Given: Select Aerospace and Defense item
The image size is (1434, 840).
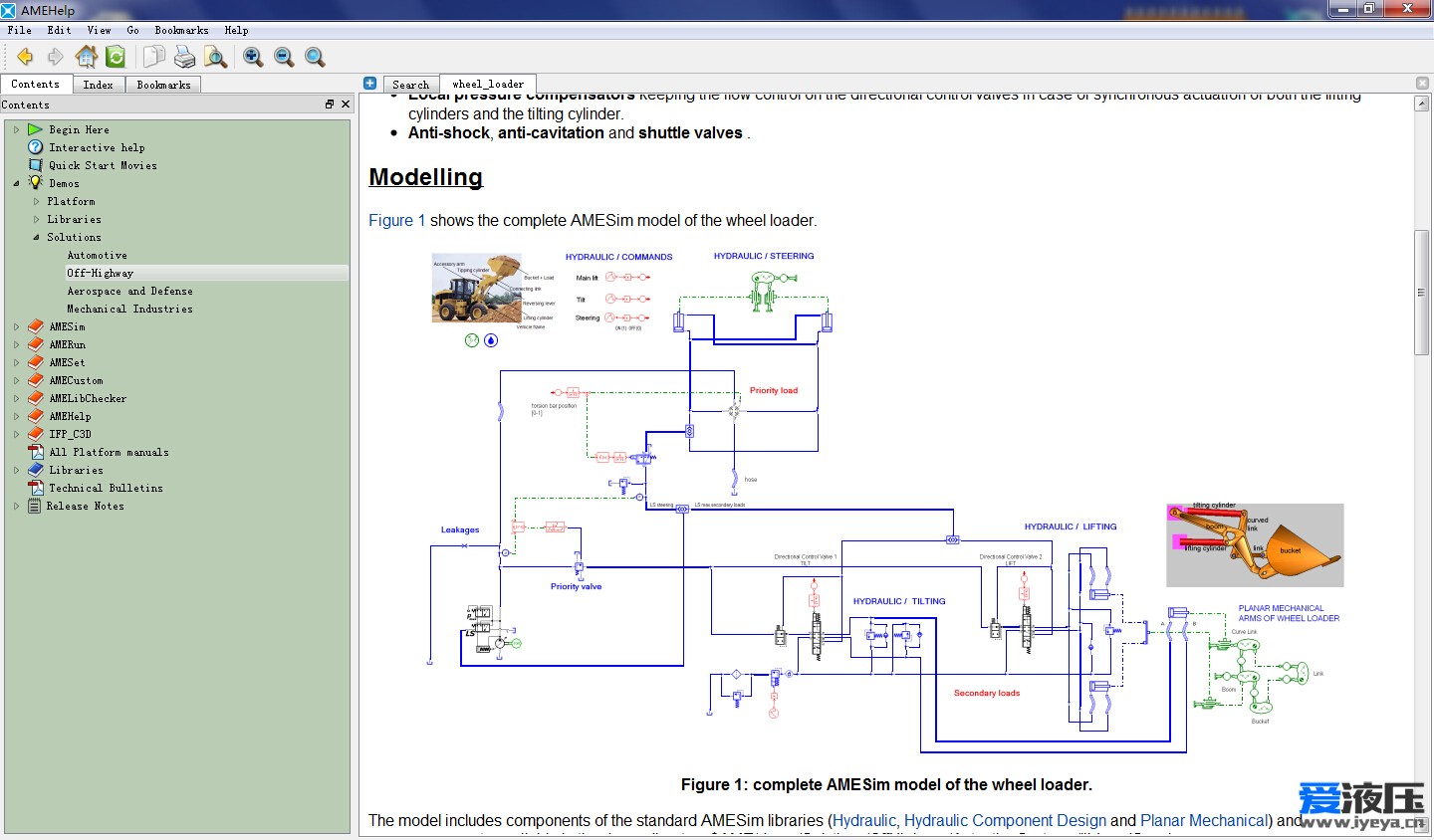Looking at the screenshot, I should point(129,291).
